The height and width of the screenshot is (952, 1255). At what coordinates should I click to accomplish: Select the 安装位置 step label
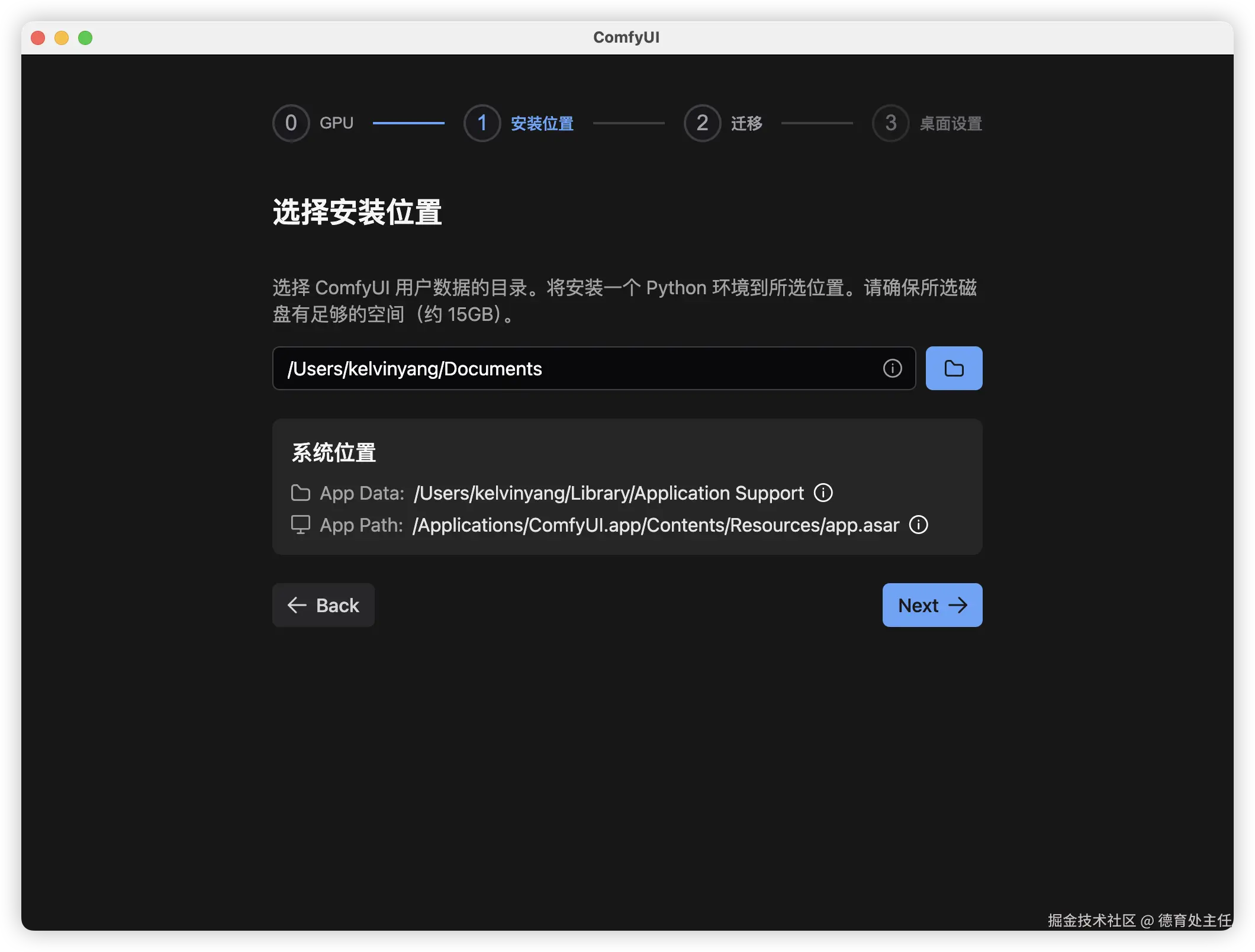(x=542, y=123)
